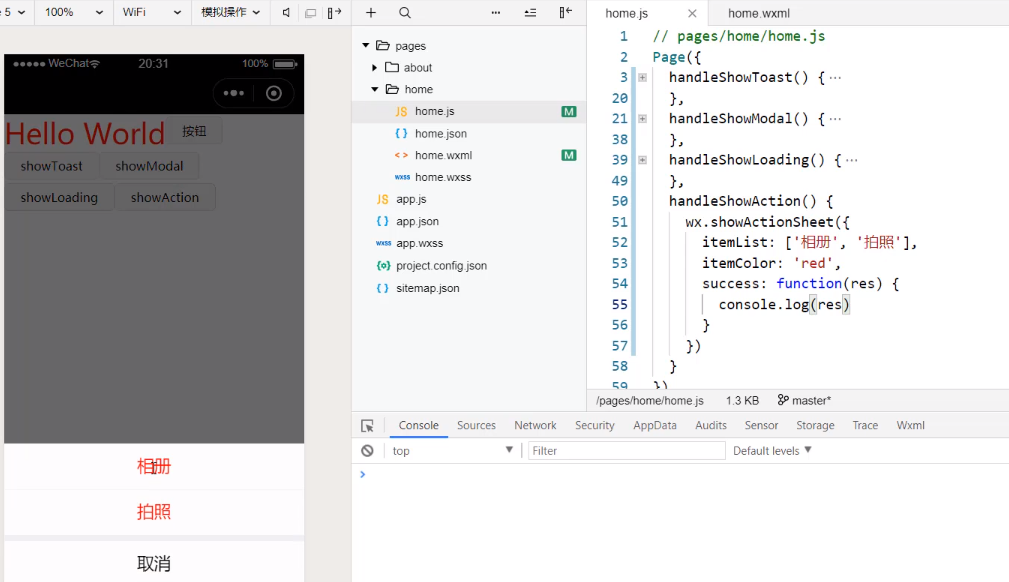The image size is (1009, 582).
Task: Open home.wxss in file tree
Action: pos(443,177)
